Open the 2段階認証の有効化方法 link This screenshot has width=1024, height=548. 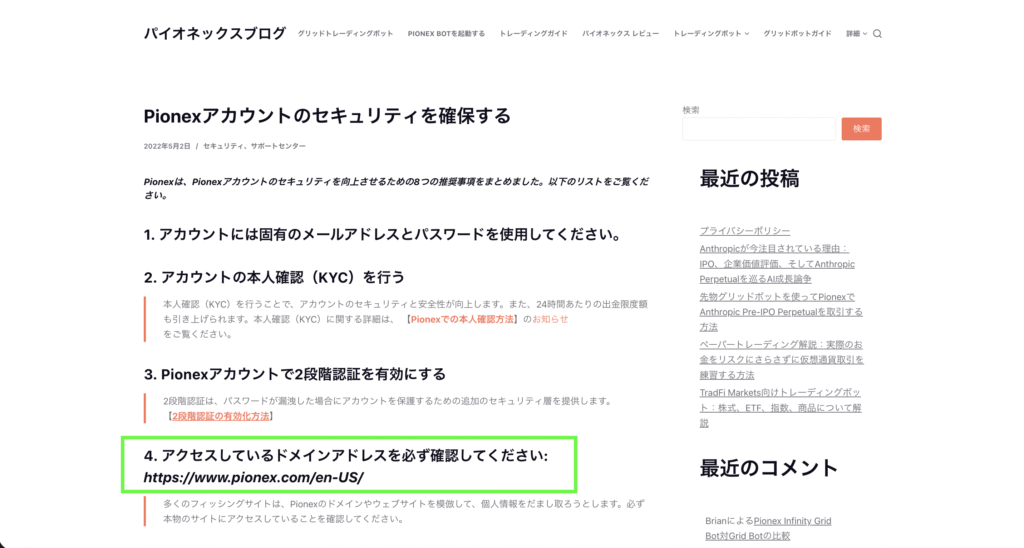[x=221, y=416]
